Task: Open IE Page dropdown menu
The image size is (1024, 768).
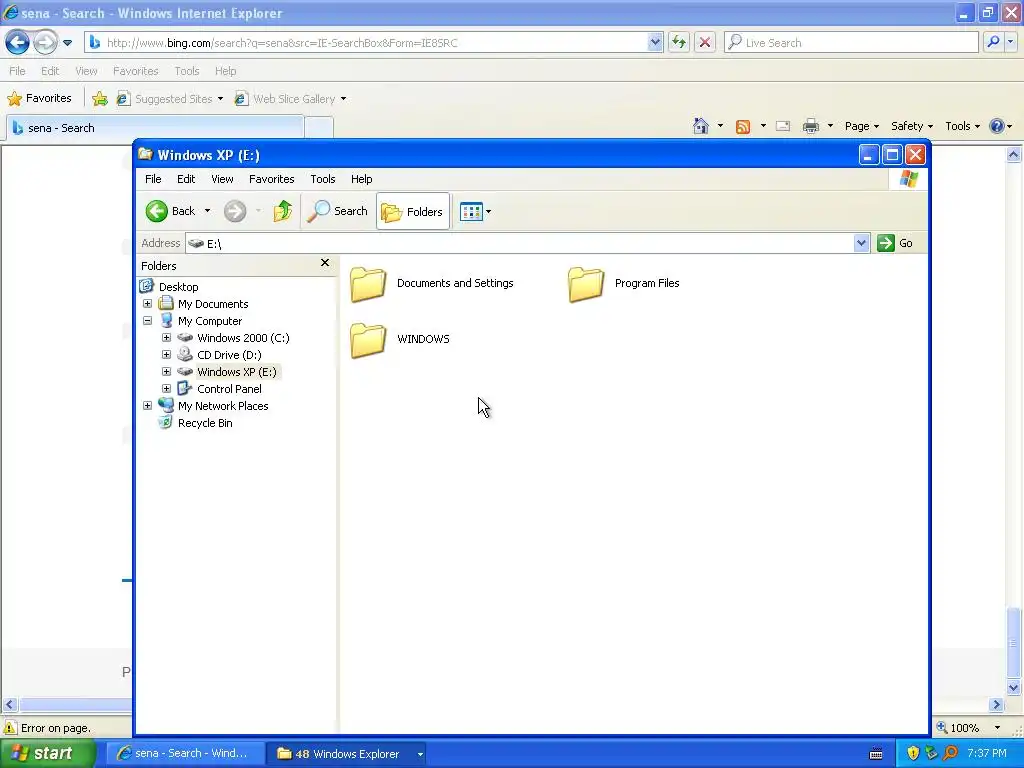Action: (861, 126)
